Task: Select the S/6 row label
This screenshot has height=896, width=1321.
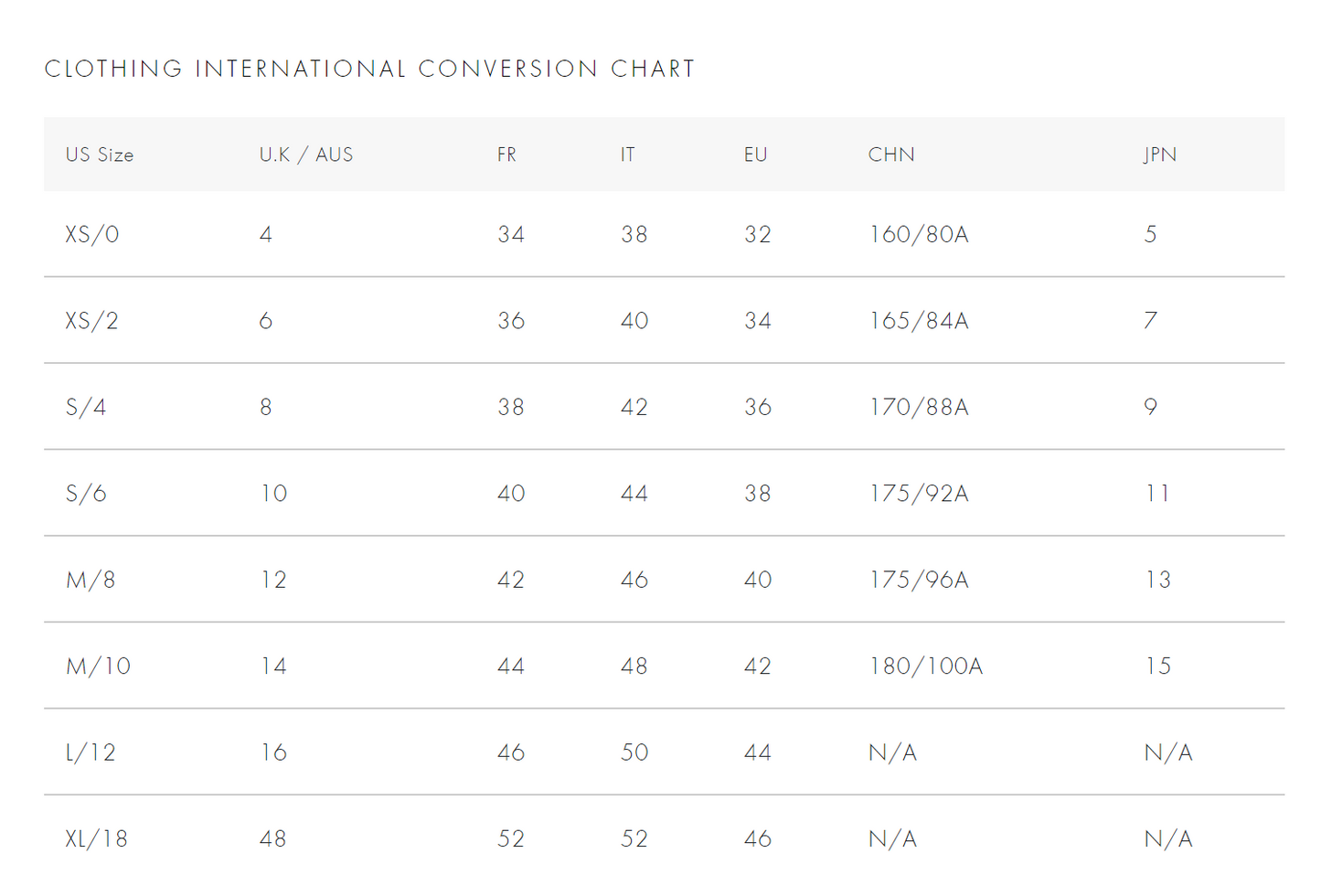Action: click(86, 494)
